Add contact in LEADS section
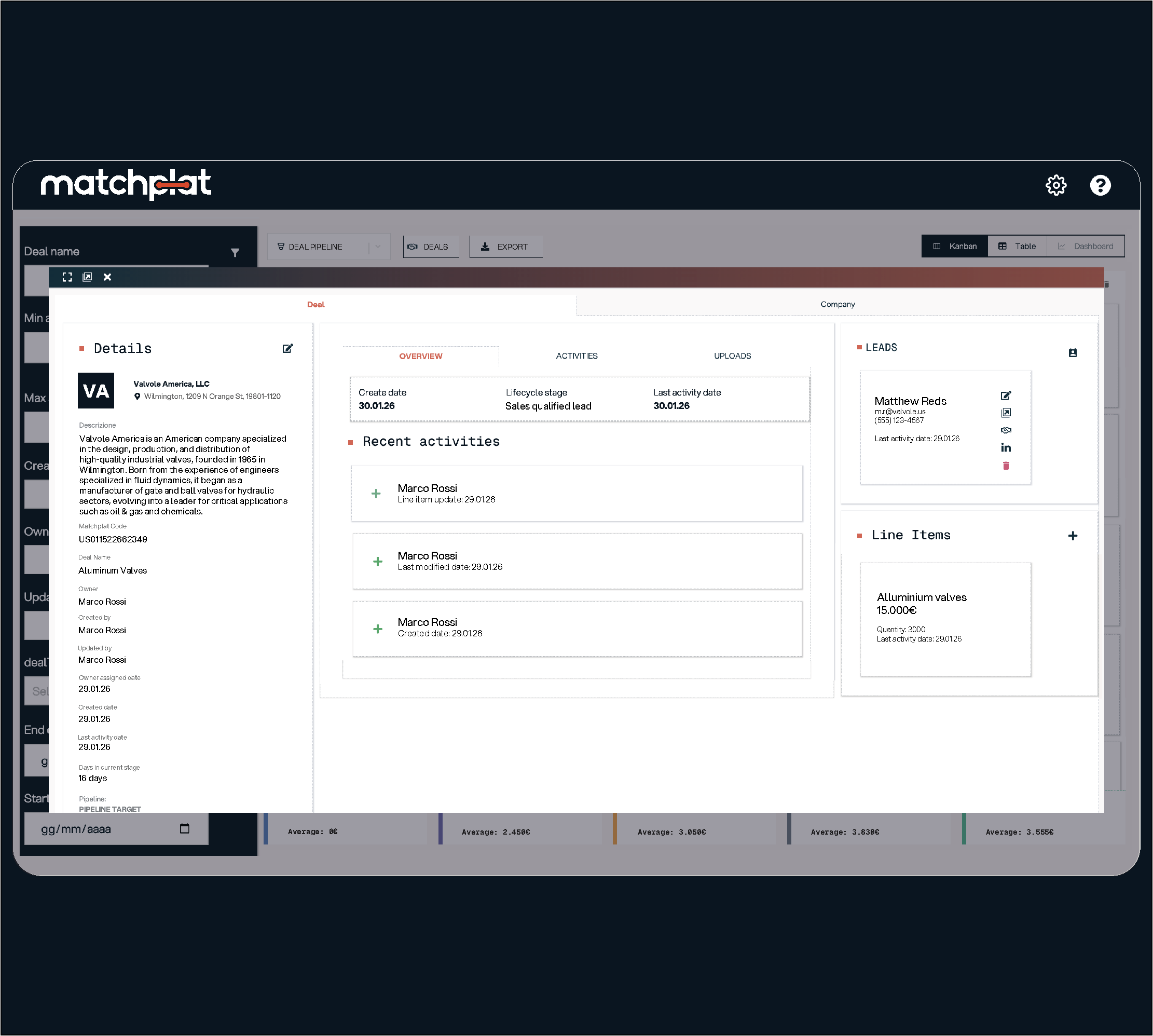The height and width of the screenshot is (1036, 1153). point(1072,353)
